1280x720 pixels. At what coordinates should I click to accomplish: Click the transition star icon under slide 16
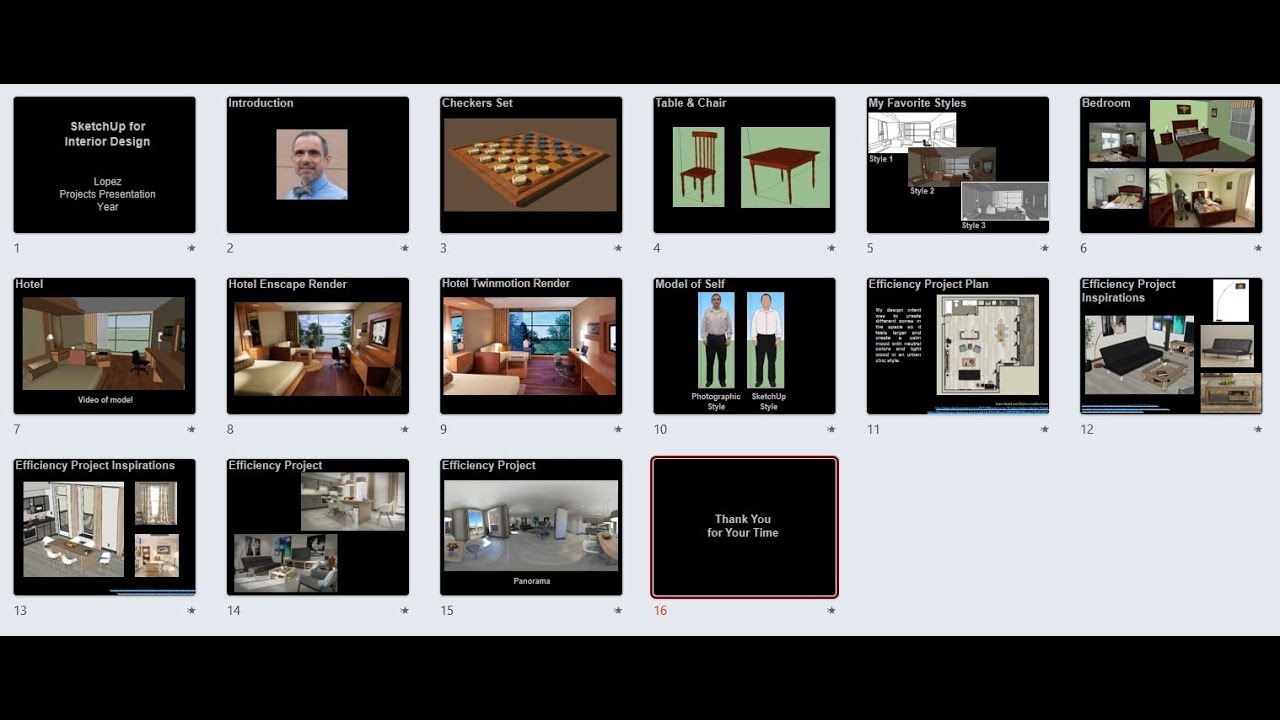[831, 610]
